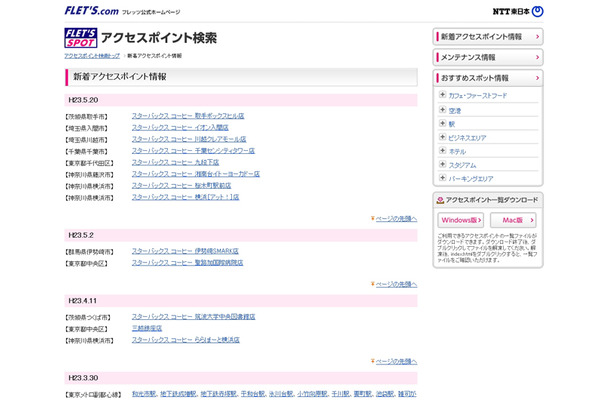Screen dimensions: 610x400
Task: Open スターバックス コーヒー ららぽーと横浜店 link
Action: [x=186, y=340]
